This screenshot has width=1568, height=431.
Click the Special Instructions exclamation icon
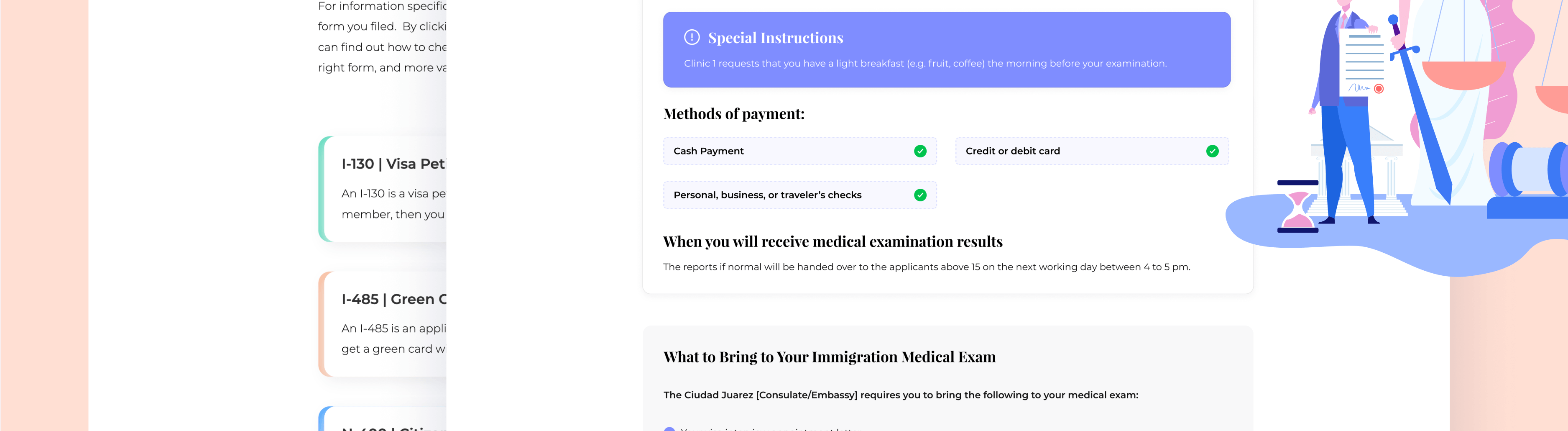(x=692, y=37)
